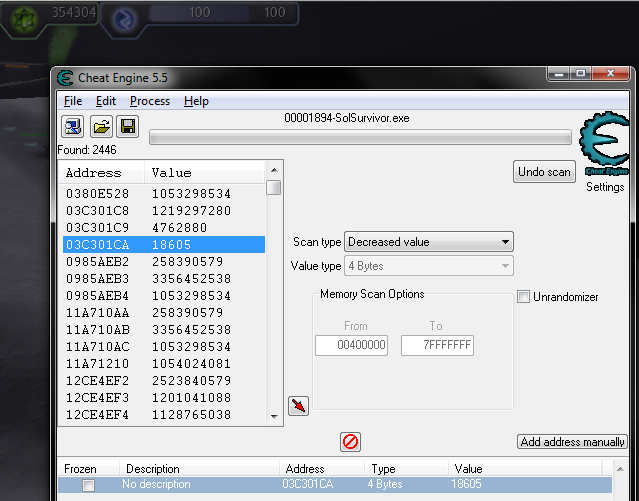Click the process name 00001894-SolSurvivor.exe
639x501 pixels.
click(x=347, y=118)
